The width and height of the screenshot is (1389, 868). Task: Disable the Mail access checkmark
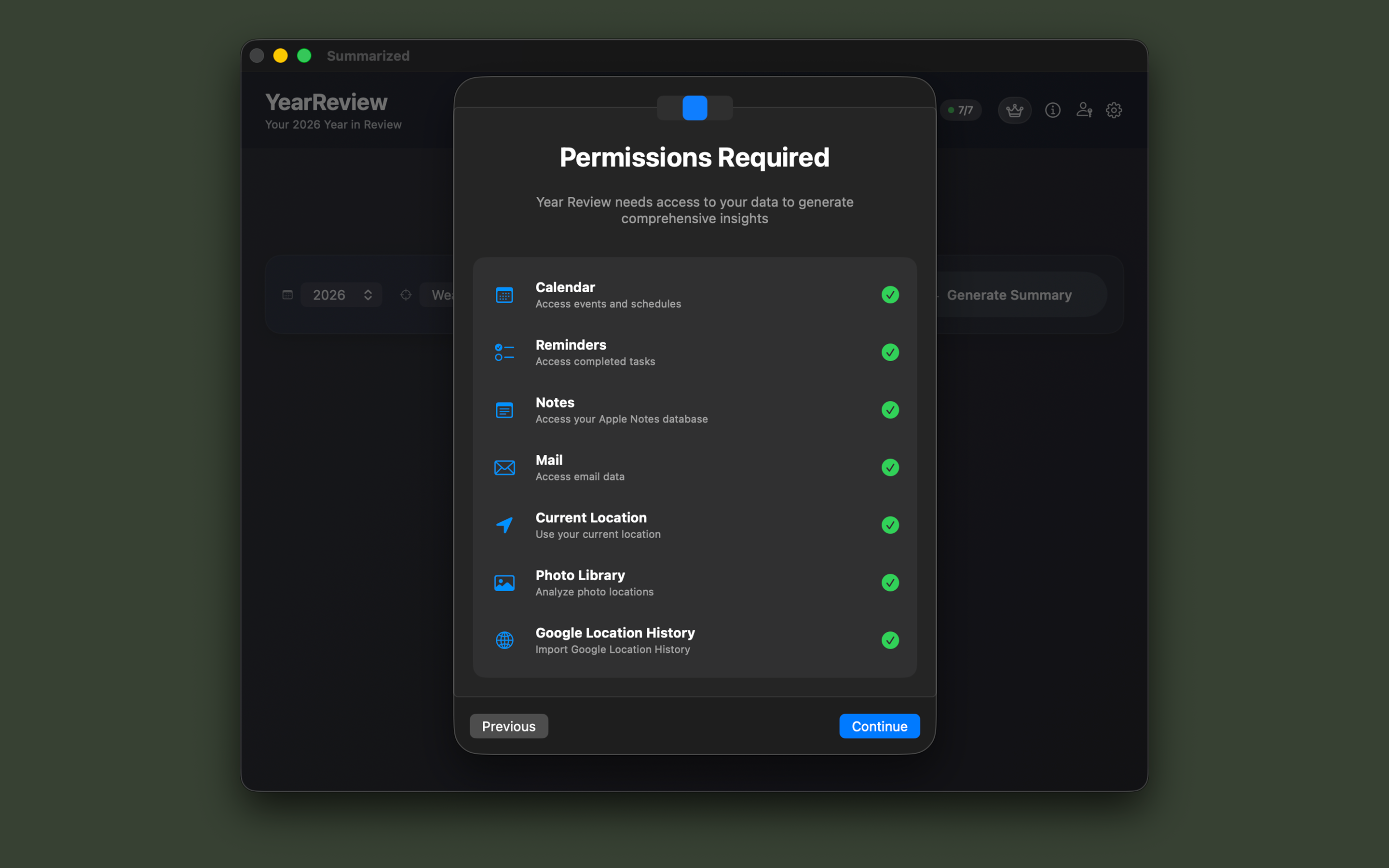890,467
